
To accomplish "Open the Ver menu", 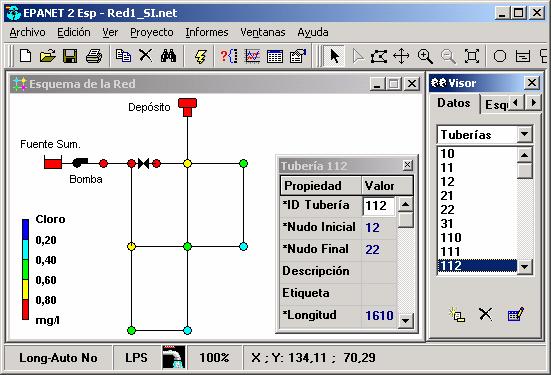I will [110, 32].
